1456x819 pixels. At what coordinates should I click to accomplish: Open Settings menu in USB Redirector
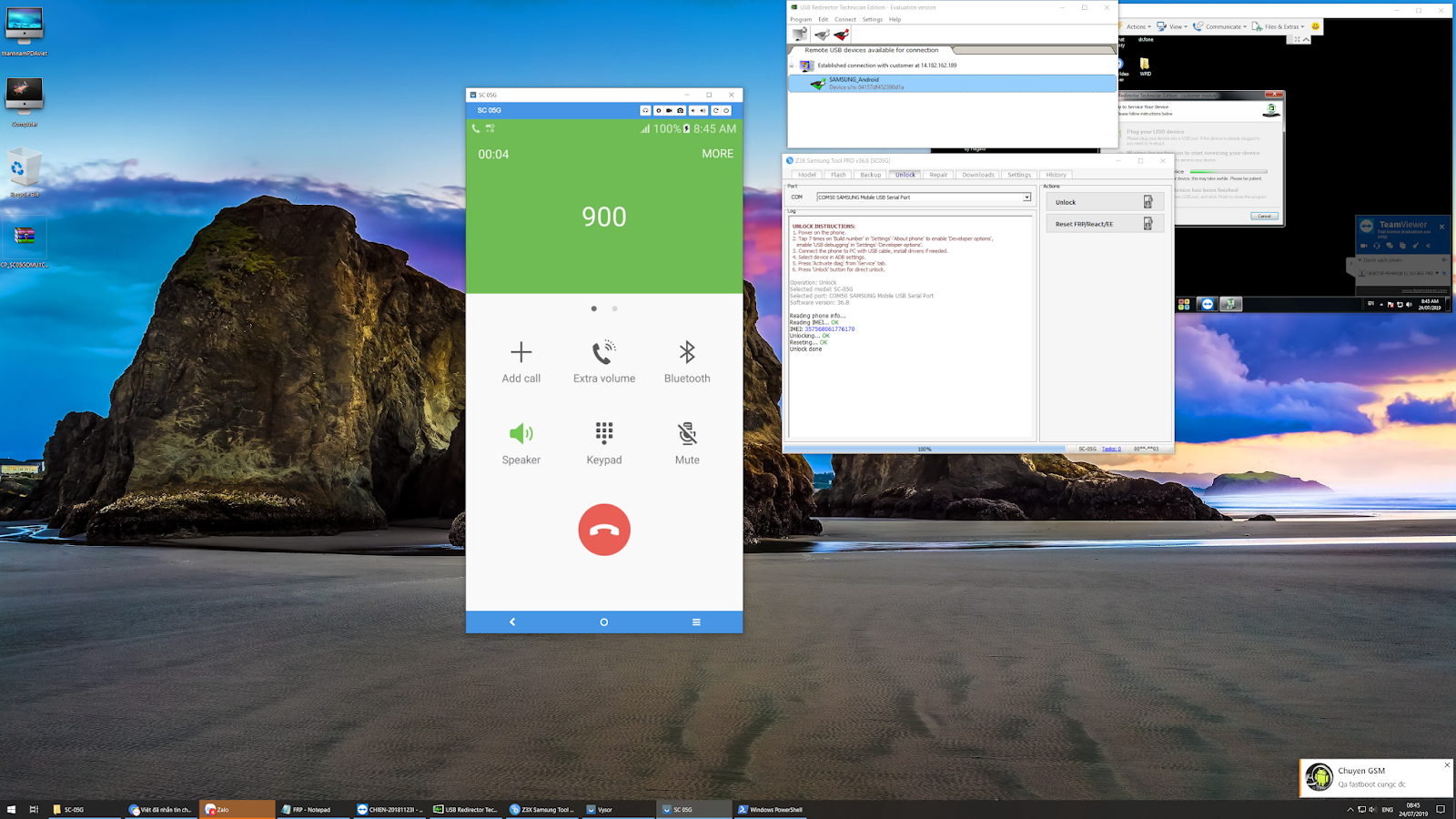pos(872,19)
